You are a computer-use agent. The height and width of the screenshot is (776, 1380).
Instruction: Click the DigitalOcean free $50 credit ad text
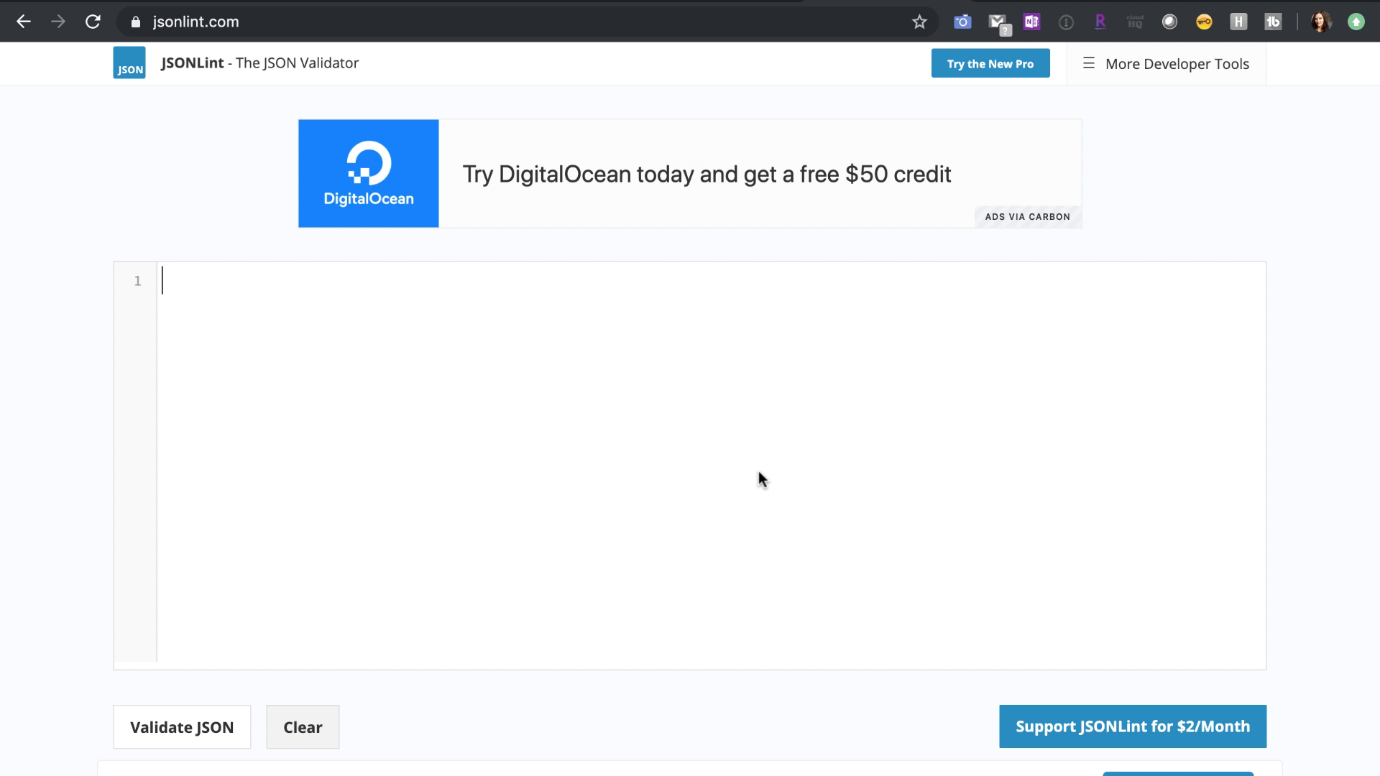coord(707,174)
